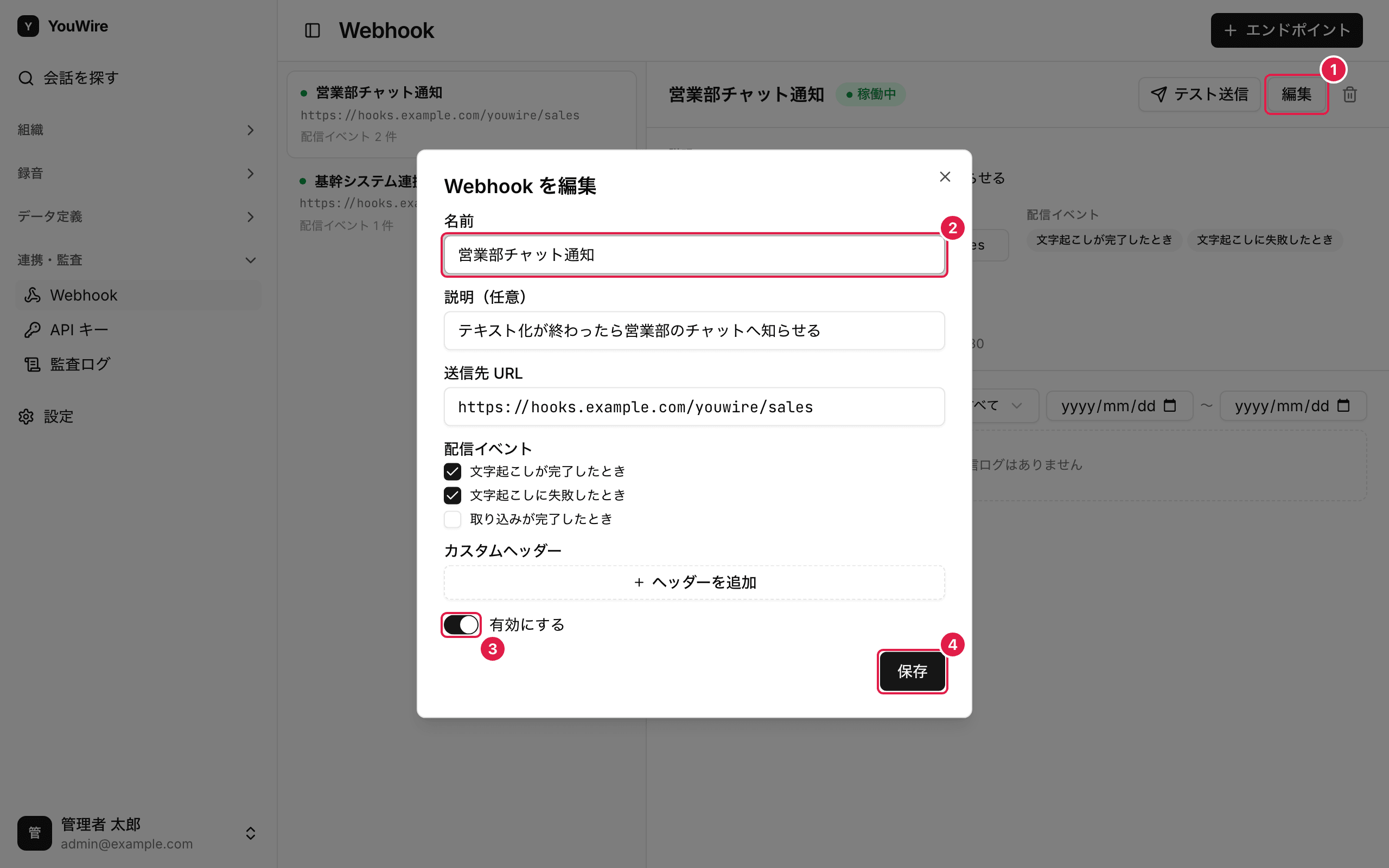Click the calendar icon in end date field
Image resolution: width=1389 pixels, height=868 pixels.
point(1343,405)
